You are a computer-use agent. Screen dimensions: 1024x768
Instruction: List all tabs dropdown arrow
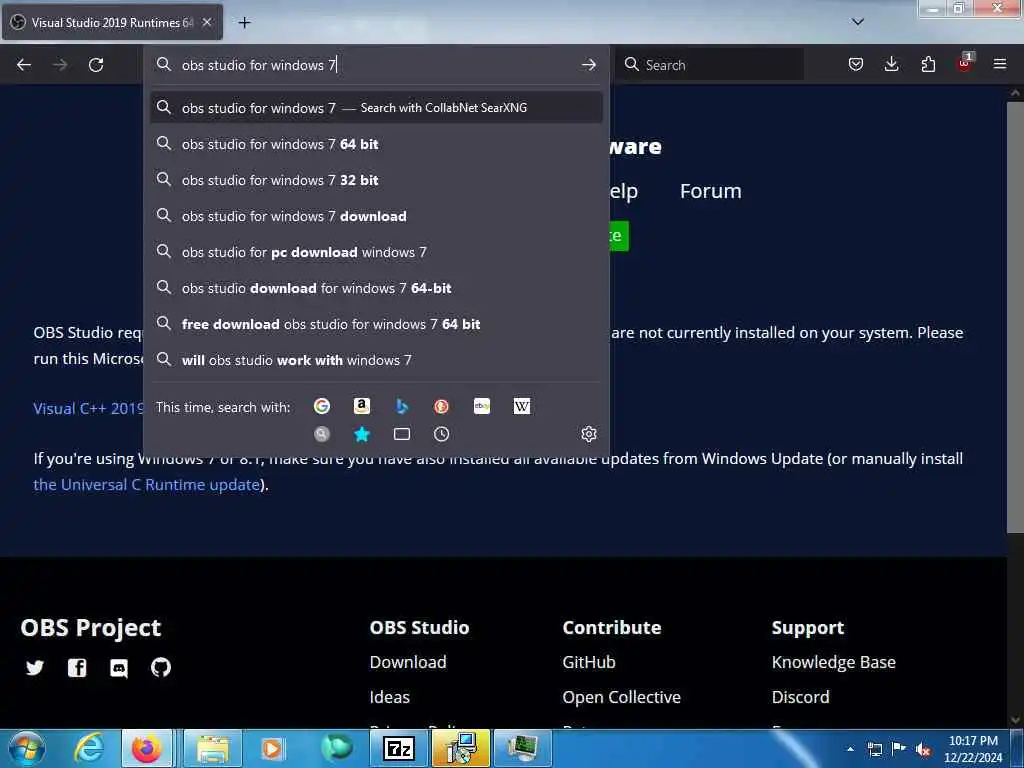[x=858, y=22]
